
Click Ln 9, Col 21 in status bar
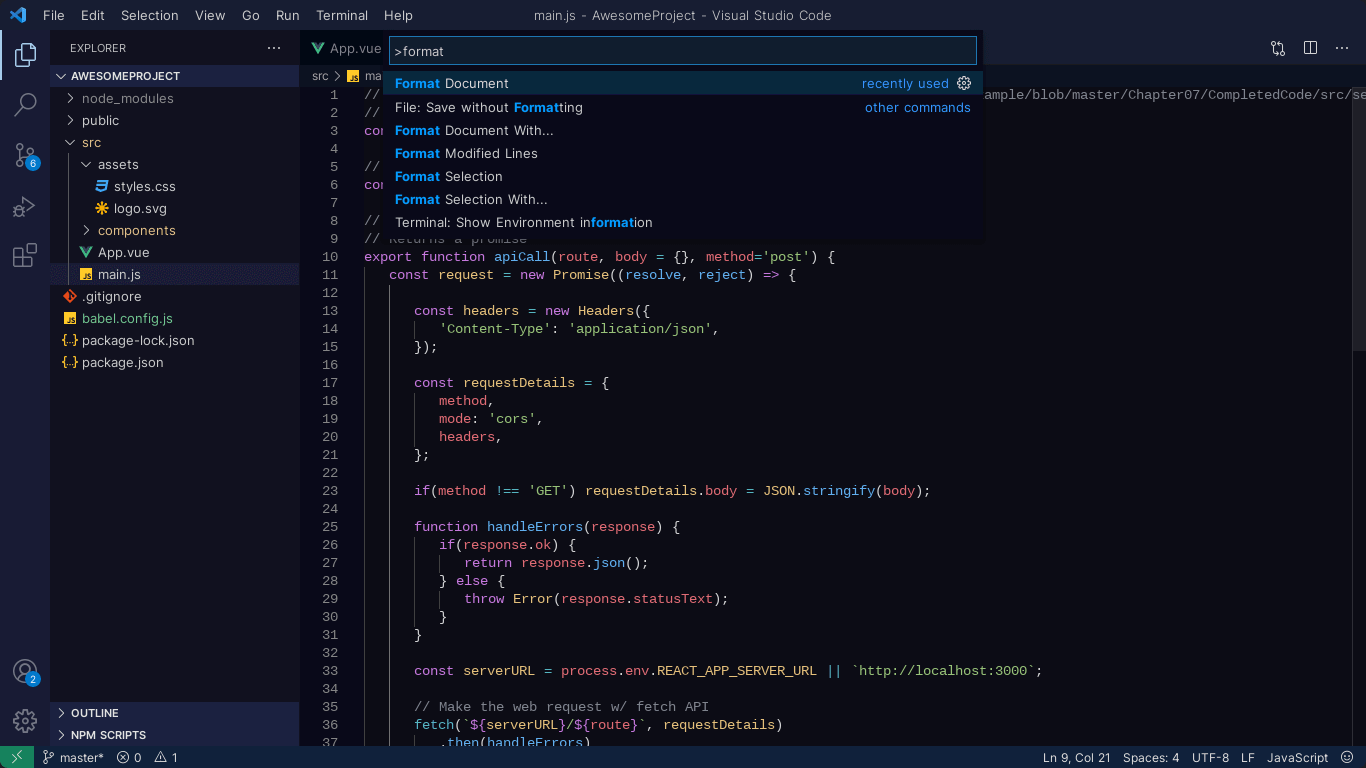coord(1076,757)
